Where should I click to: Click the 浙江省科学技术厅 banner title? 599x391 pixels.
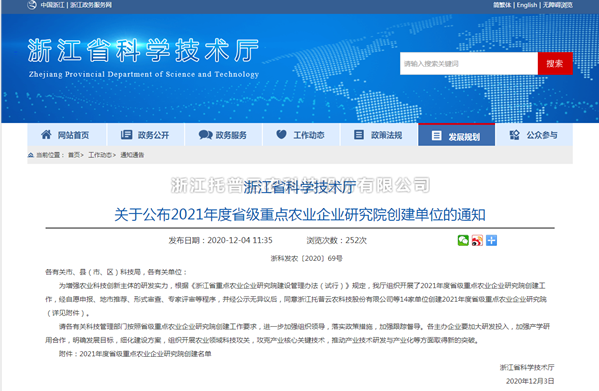tap(143, 50)
